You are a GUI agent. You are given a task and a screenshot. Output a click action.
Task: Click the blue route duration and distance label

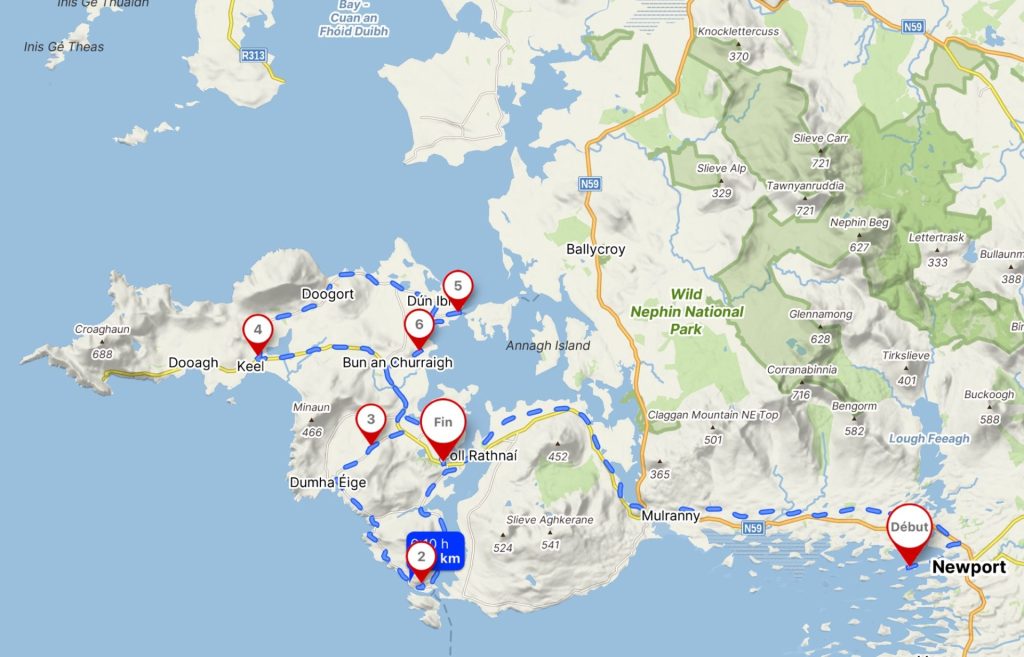[436, 551]
